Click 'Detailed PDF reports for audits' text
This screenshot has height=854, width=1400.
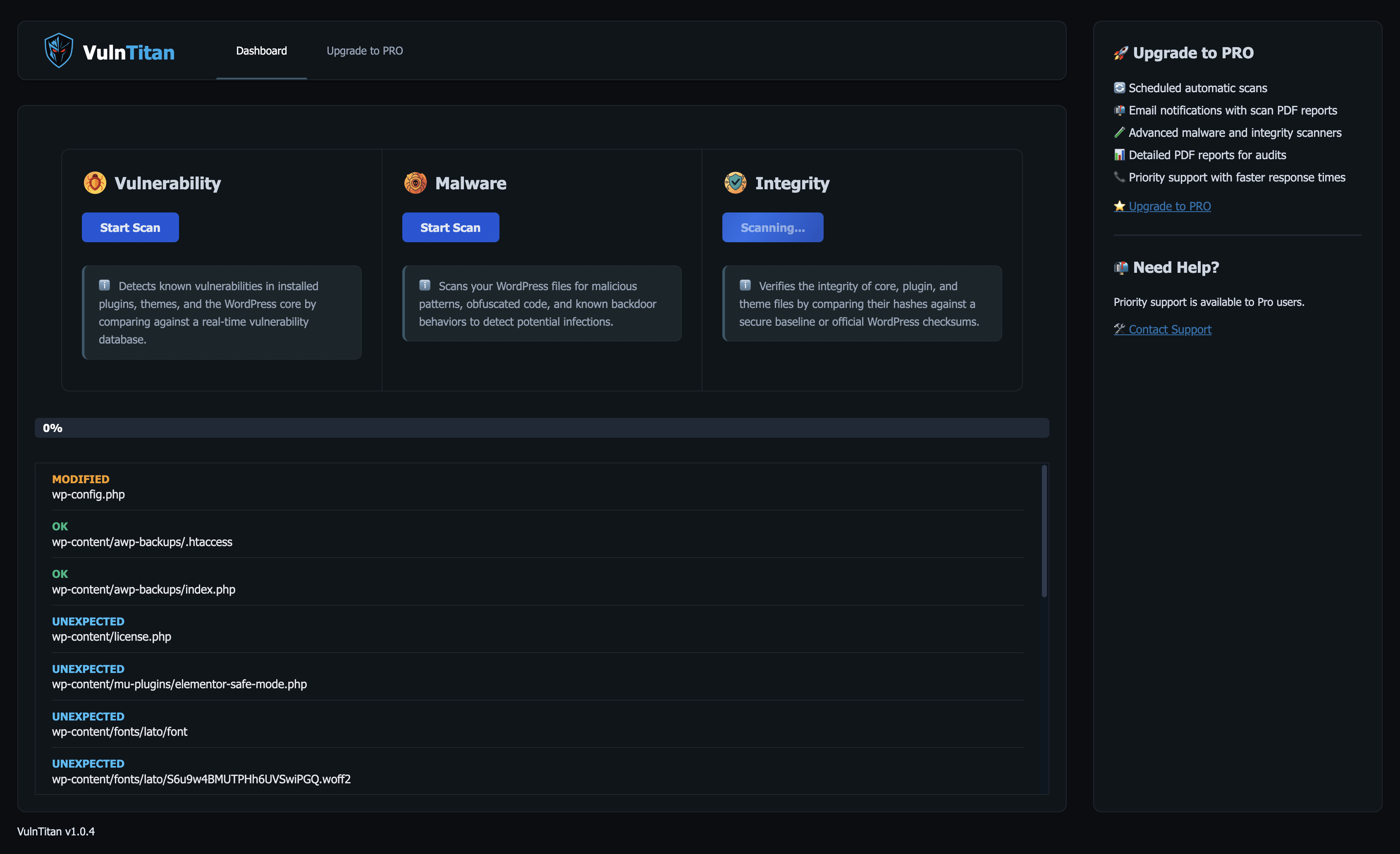pyautogui.click(x=1207, y=155)
